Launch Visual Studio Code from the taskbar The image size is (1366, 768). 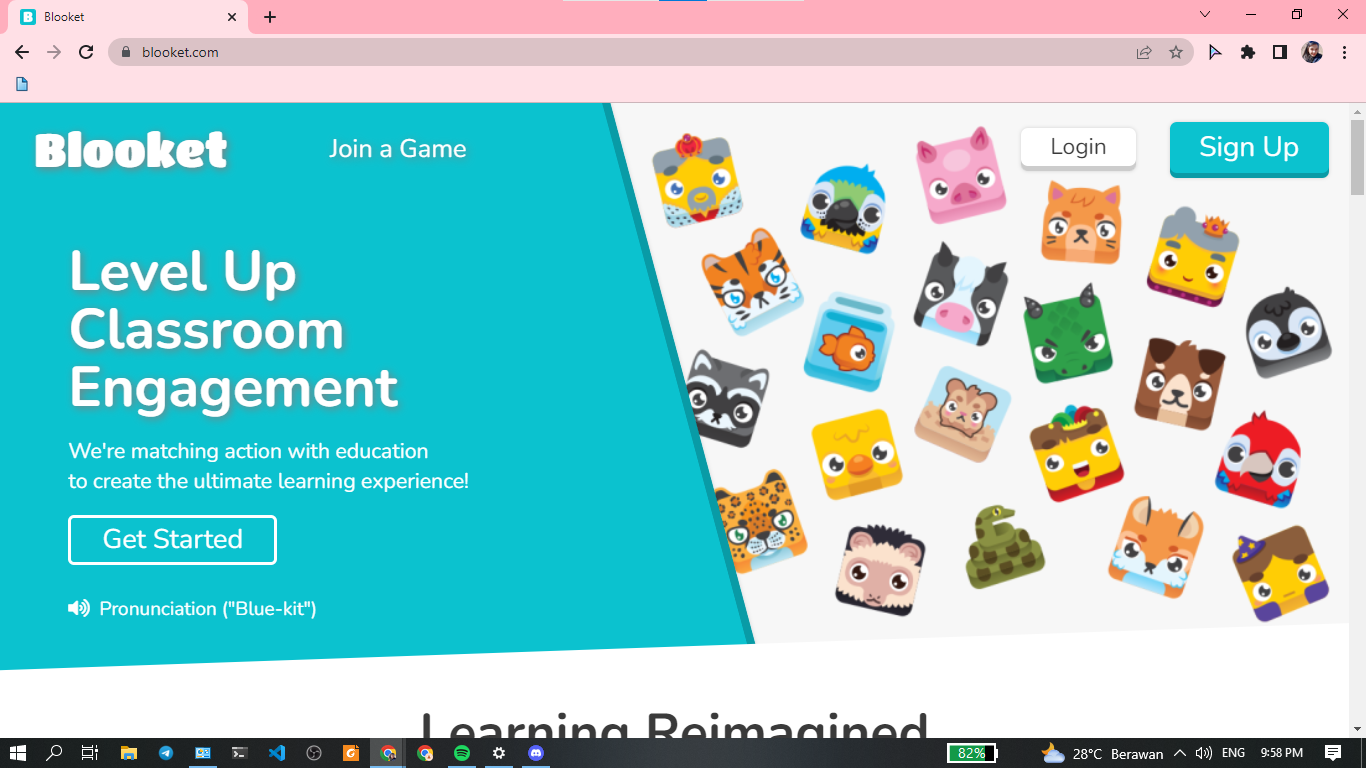tap(277, 753)
